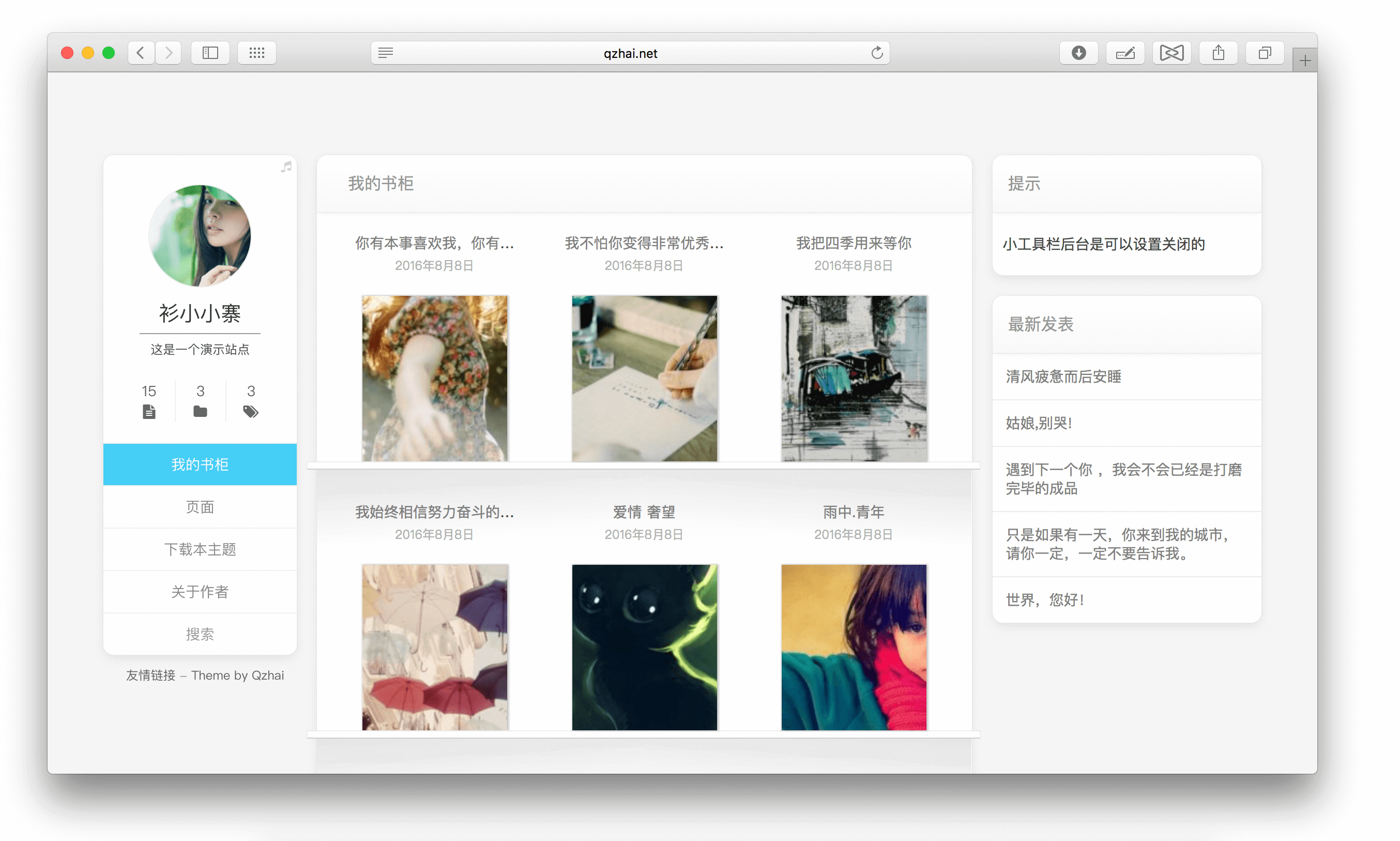This screenshot has width=1400, height=841.
Task: Show the sidebar using the toolbar icon
Action: tap(210, 53)
